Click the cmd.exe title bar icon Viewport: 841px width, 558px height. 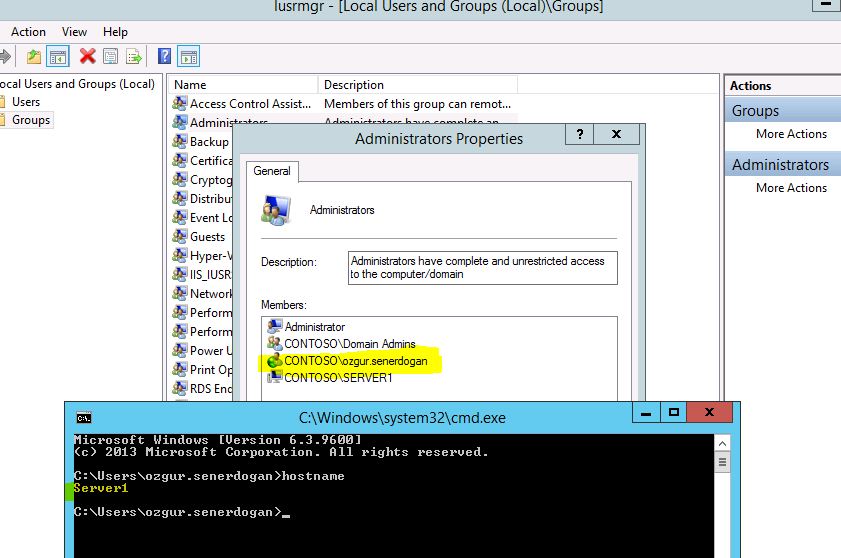click(84, 417)
